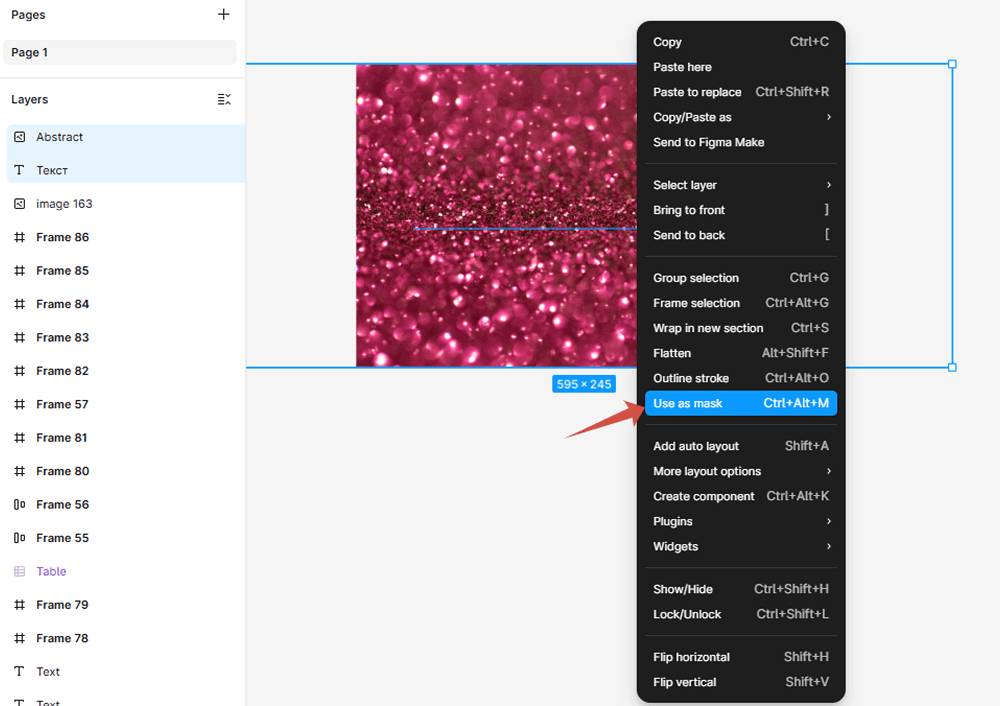Choose Frame selection
Image resolution: width=1000 pixels, height=706 pixels.
[741, 303]
